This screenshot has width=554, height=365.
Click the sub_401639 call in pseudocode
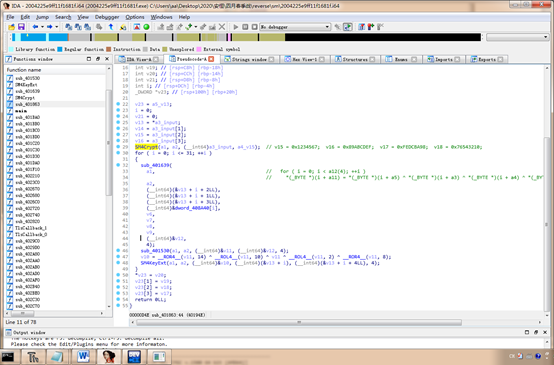coord(155,165)
